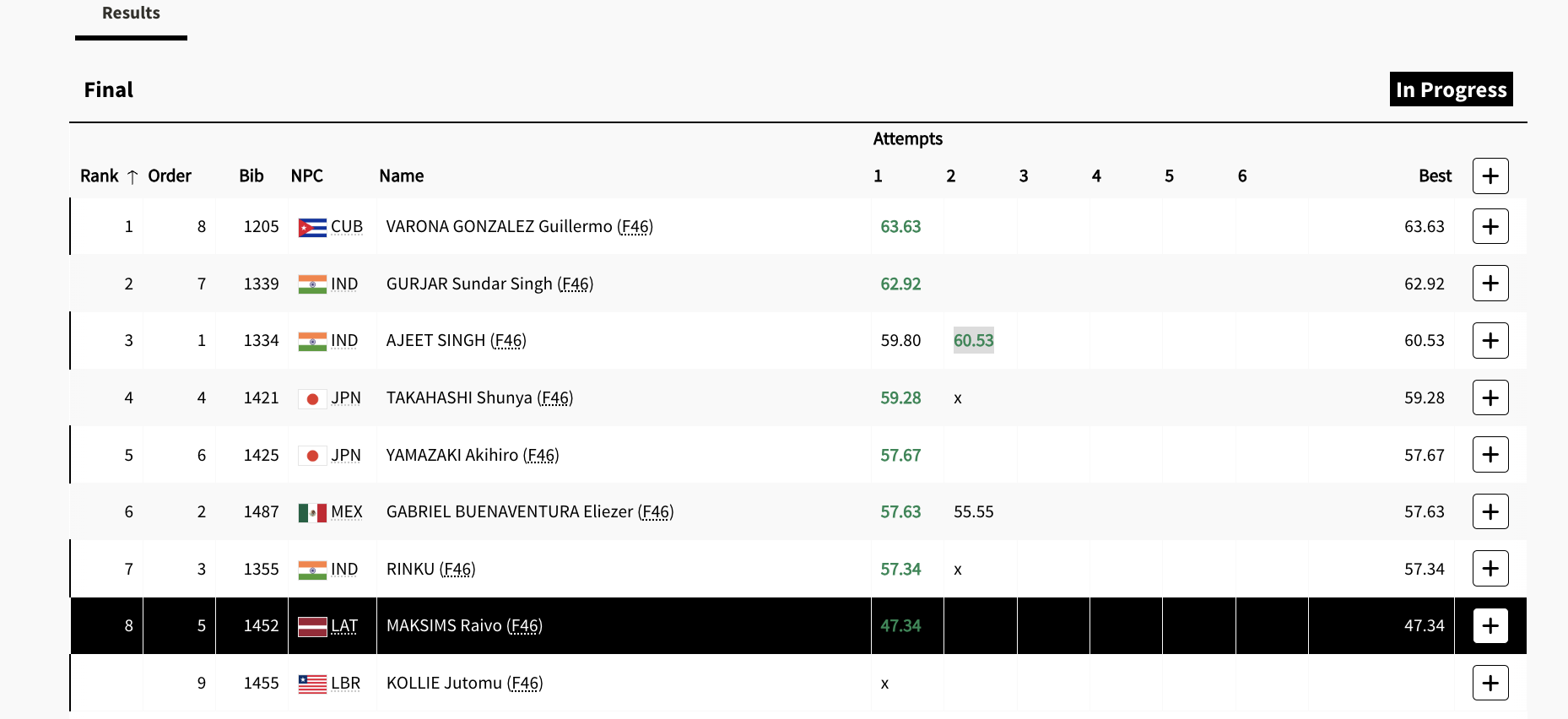
Task: Expand details for VARONA GONZALEZ Guillermo row
Action: point(1490,226)
